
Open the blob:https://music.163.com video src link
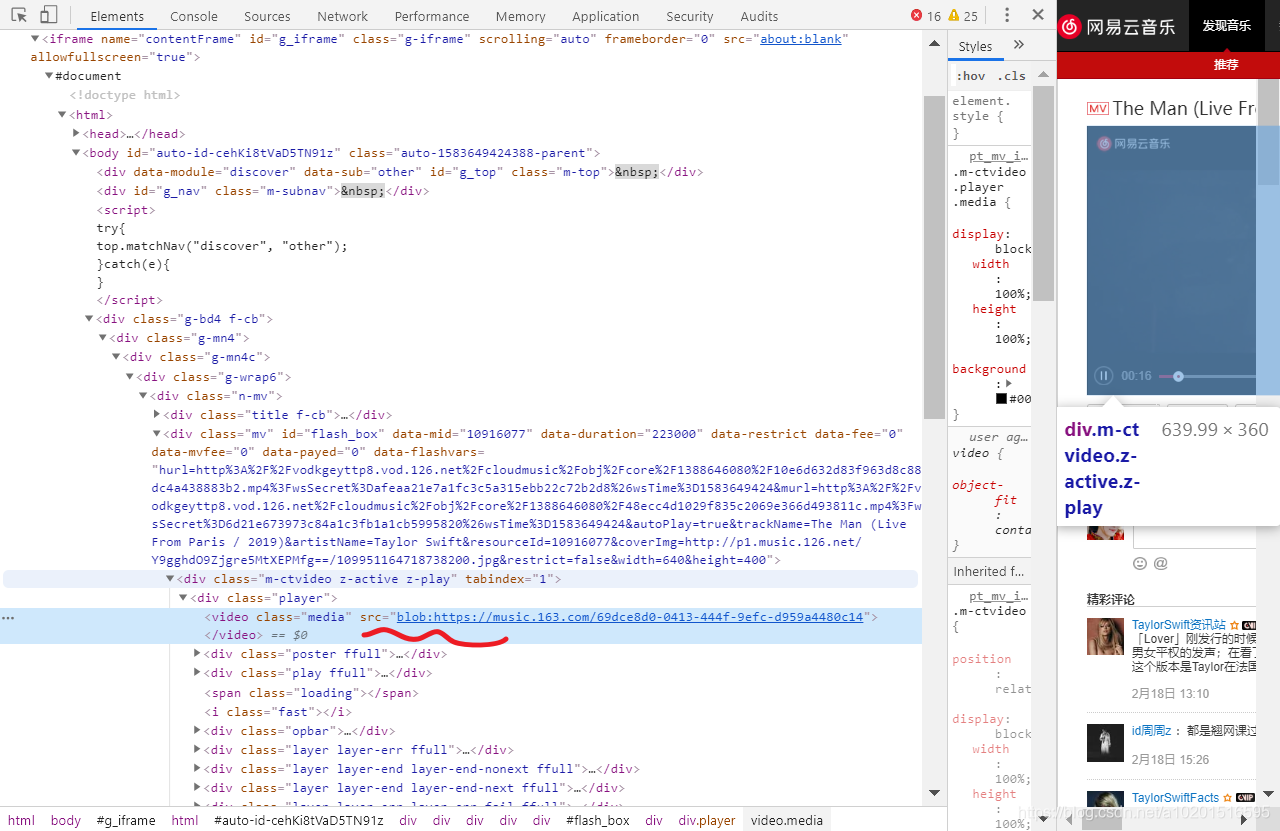pyautogui.click(x=630, y=617)
